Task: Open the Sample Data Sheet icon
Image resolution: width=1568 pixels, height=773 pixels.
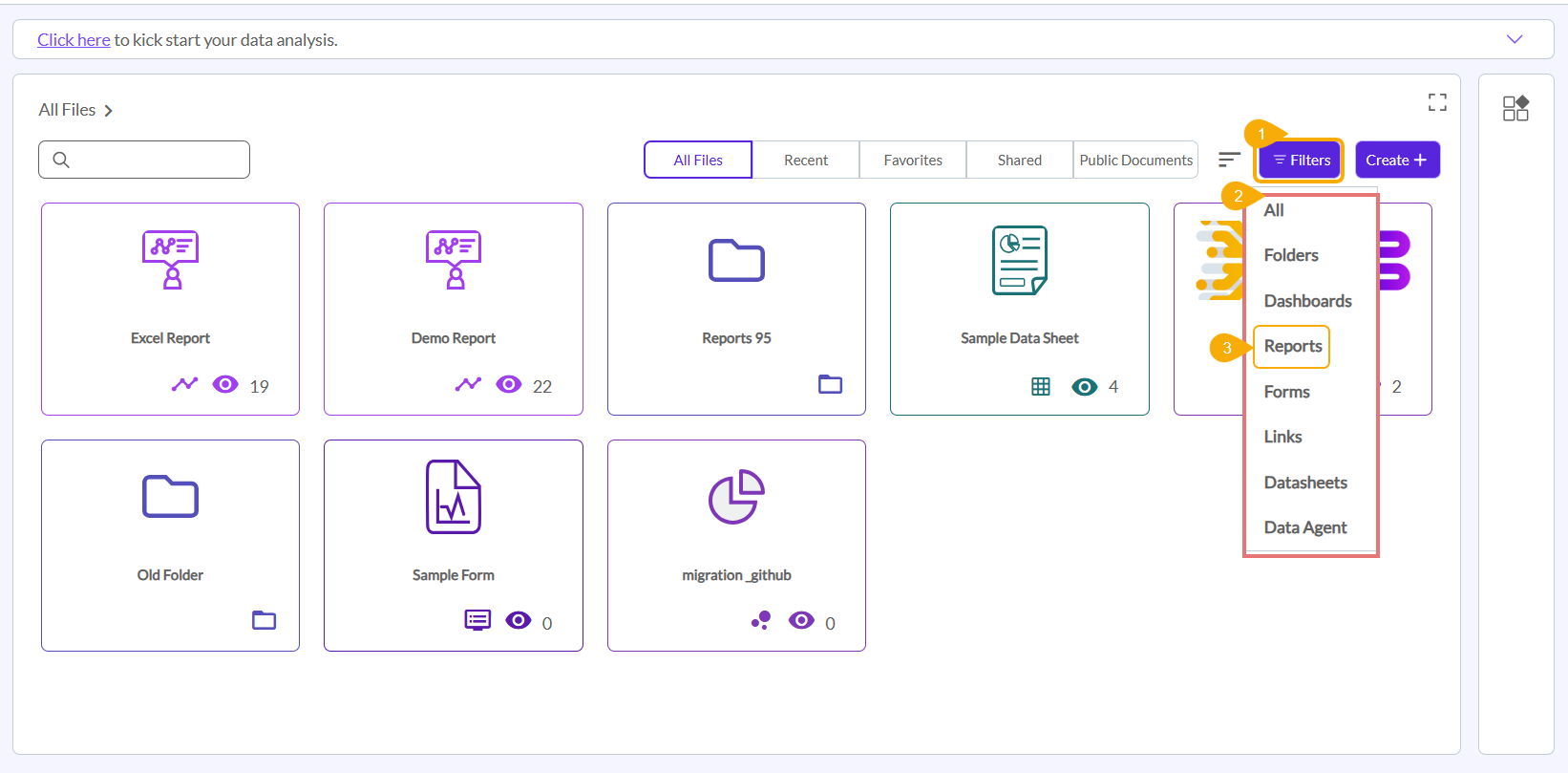Action: pyautogui.click(x=1019, y=260)
